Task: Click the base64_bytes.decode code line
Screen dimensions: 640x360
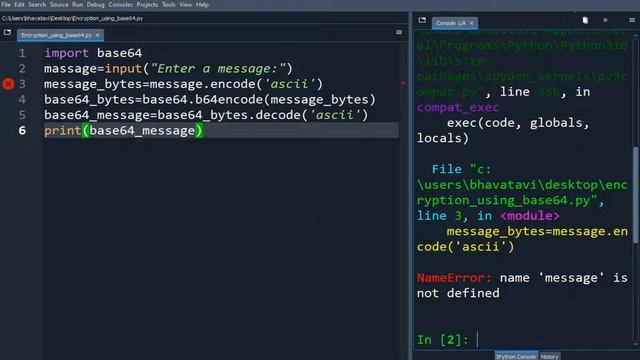Action: [x=206, y=115]
